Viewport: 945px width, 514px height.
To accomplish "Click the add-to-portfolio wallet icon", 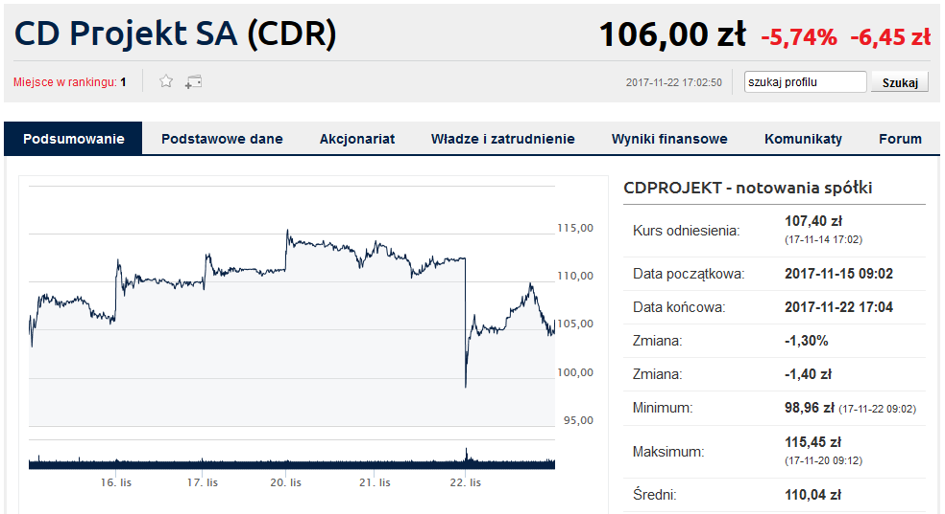I will (193, 81).
